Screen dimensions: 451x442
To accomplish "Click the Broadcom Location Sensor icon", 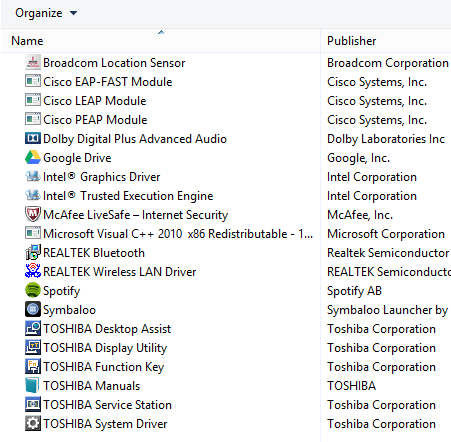I will click(x=33, y=62).
